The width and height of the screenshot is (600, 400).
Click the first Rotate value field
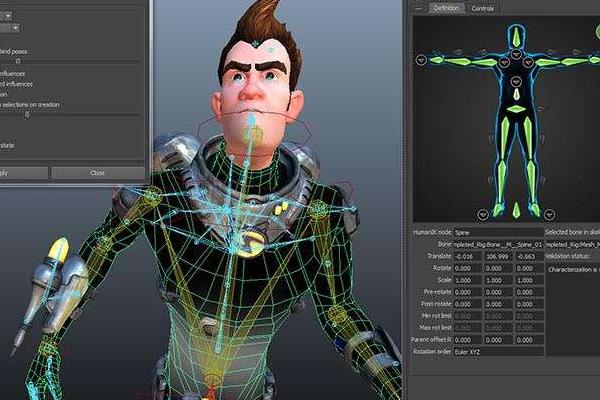tap(468, 268)
